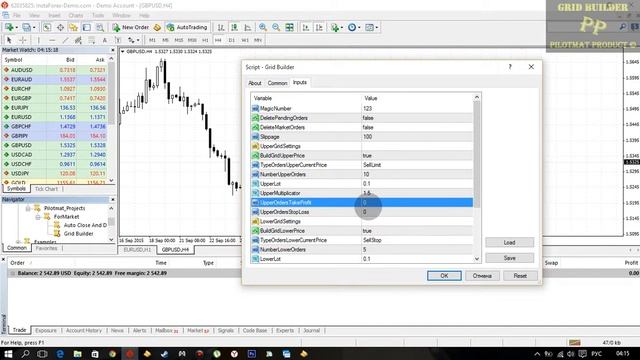Switch chart to line chart icon

(x=248, y=27)
